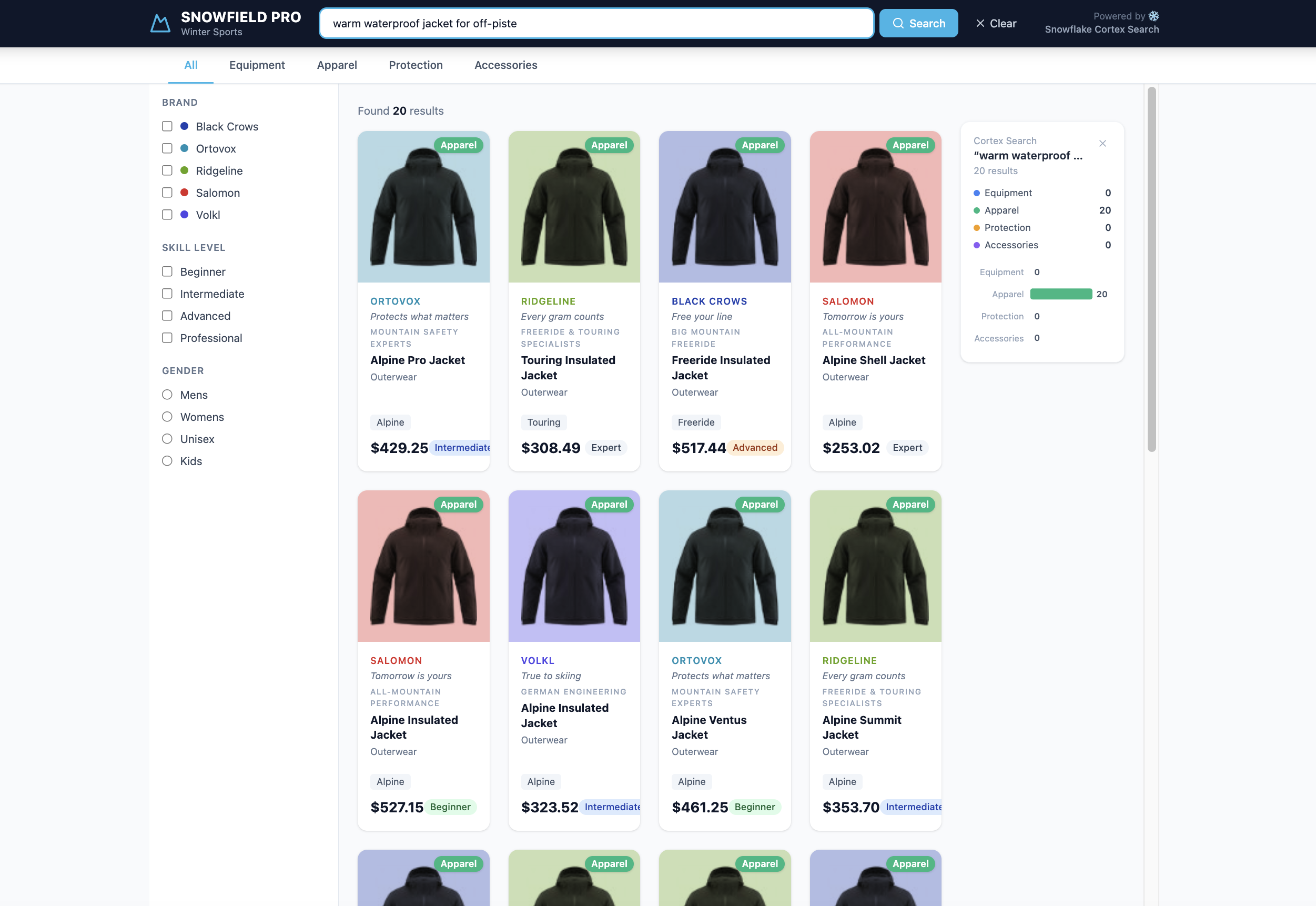The width and height of the screenshot is (1316, 906).
Task: Click the Apparel row in the Cortex summary
Action: click(1042, 210)
